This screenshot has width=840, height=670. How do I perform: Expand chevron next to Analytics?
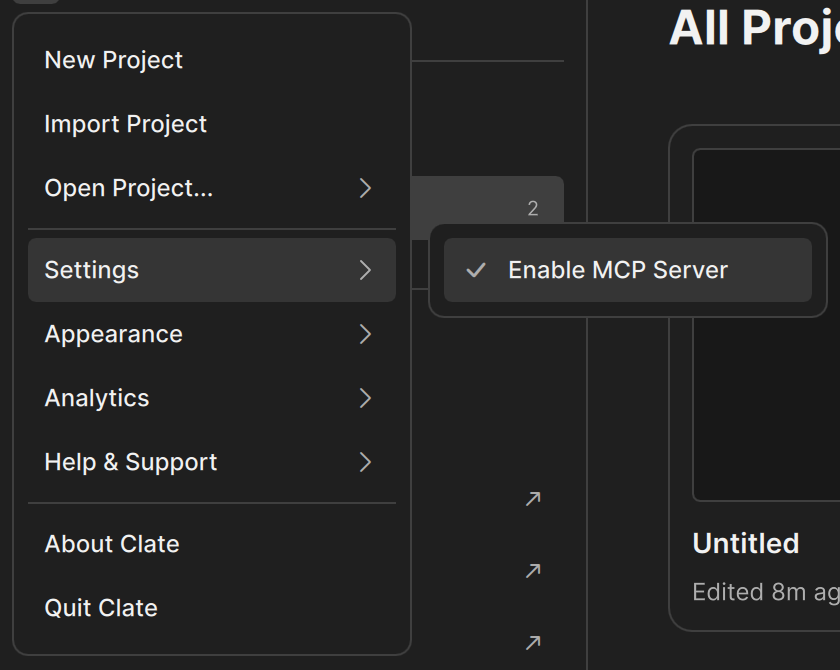(x=365, y=398)
